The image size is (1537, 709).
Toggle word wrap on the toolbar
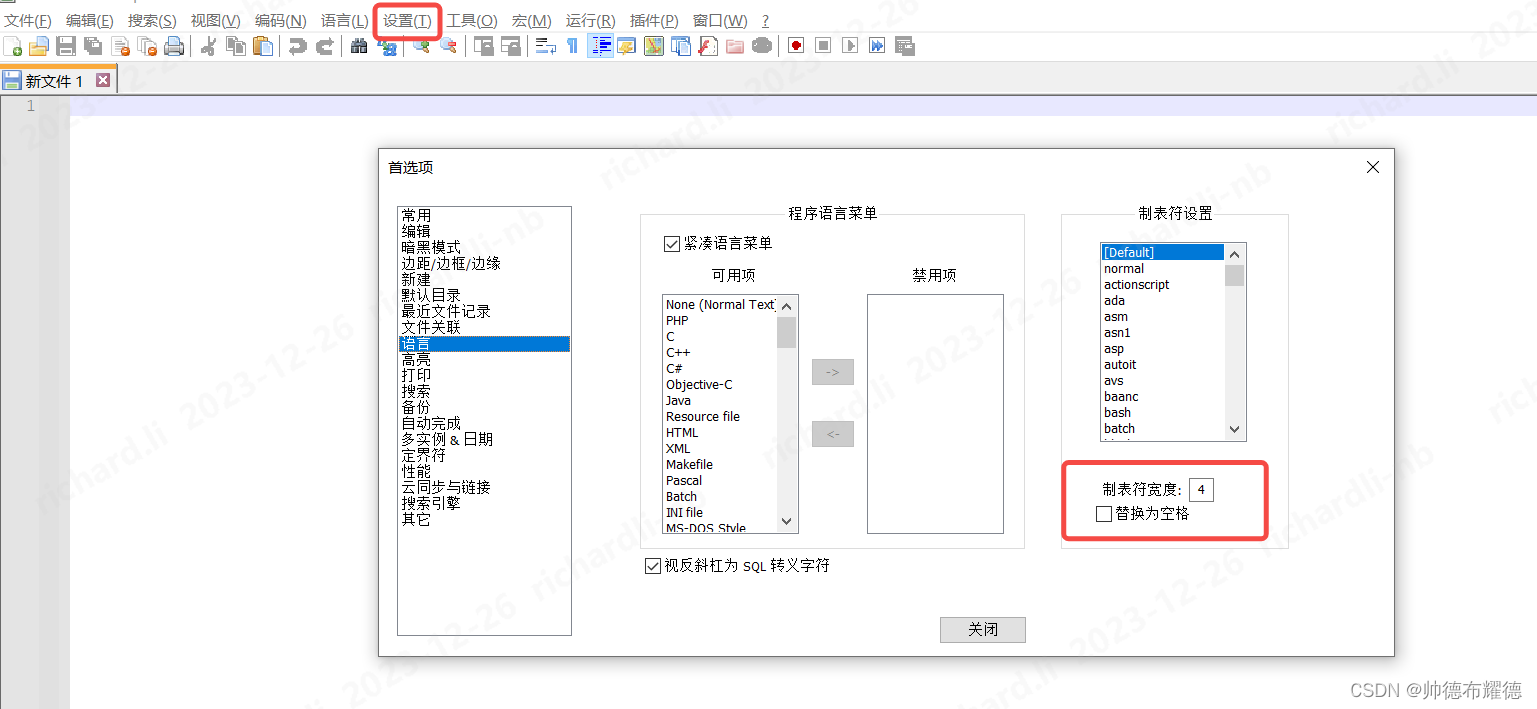coord(548,46)
